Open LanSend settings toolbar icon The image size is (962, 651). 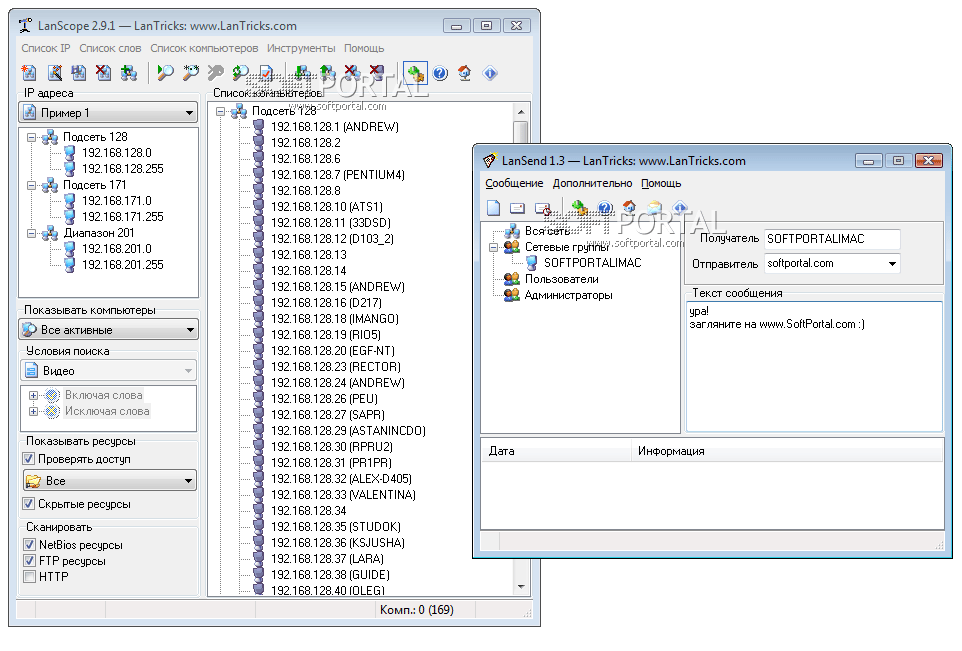(579, 208)
